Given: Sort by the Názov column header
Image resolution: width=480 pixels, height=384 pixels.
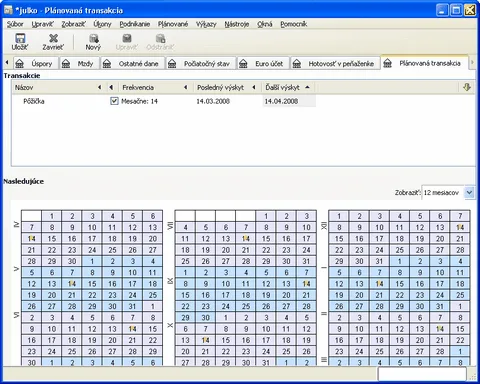Looking at the screenshot, I should tap(24, 87).
